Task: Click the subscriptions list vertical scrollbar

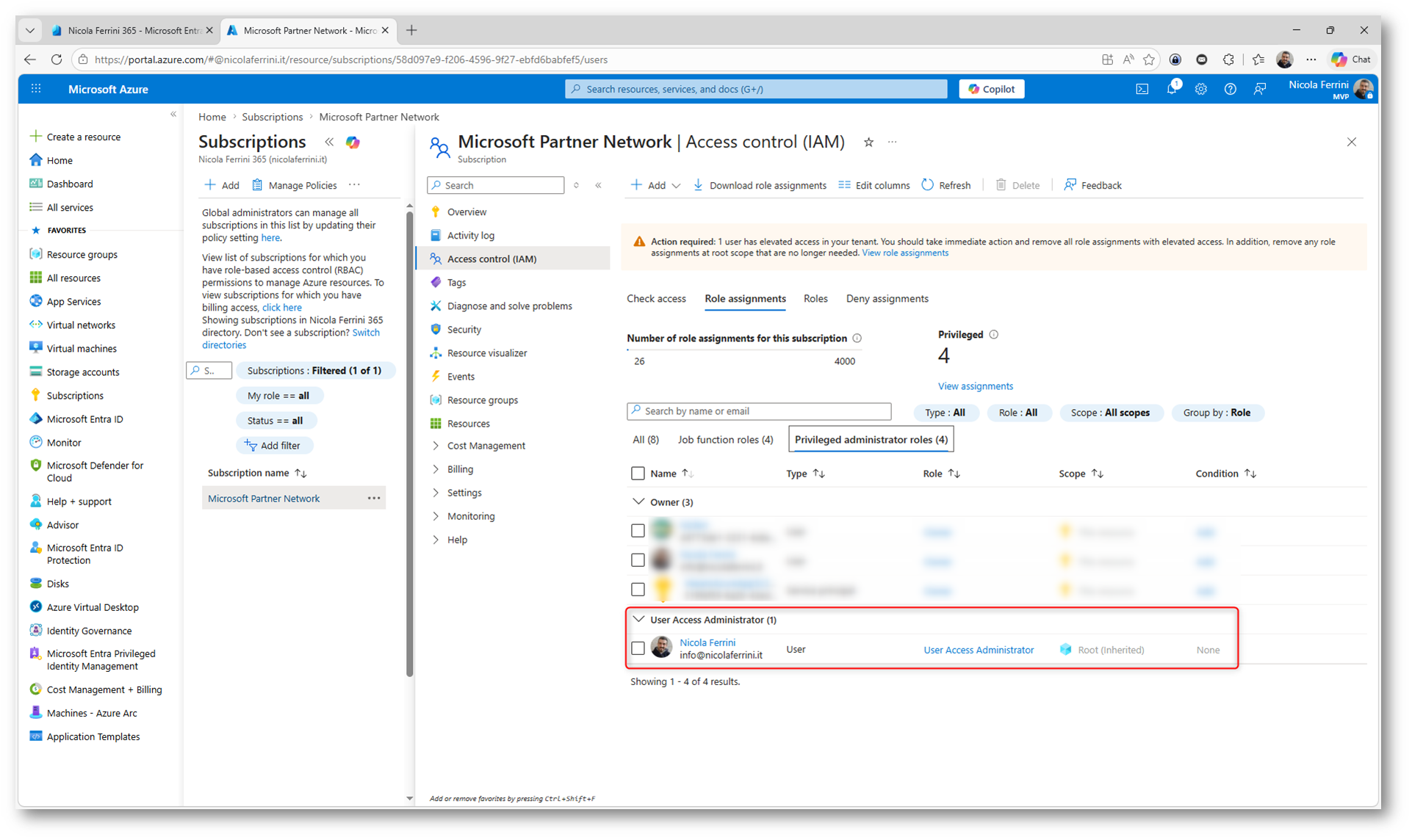Action: click(x=409, y=441)
